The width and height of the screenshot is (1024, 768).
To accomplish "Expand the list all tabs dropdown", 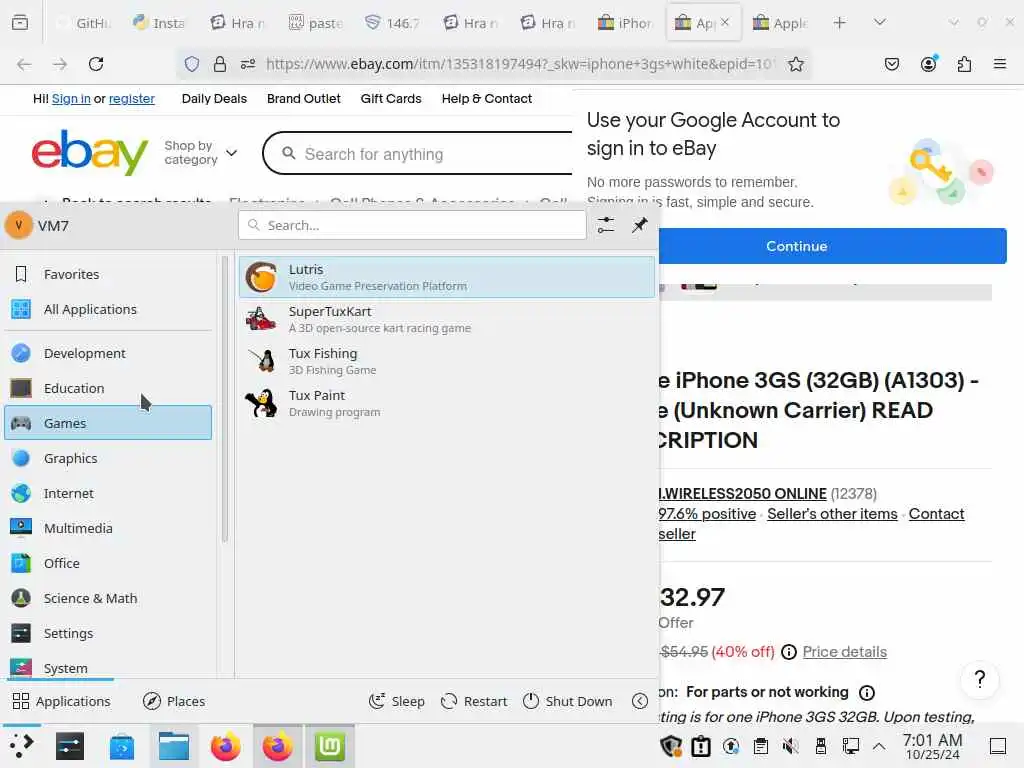I will (x=880, y=23).
